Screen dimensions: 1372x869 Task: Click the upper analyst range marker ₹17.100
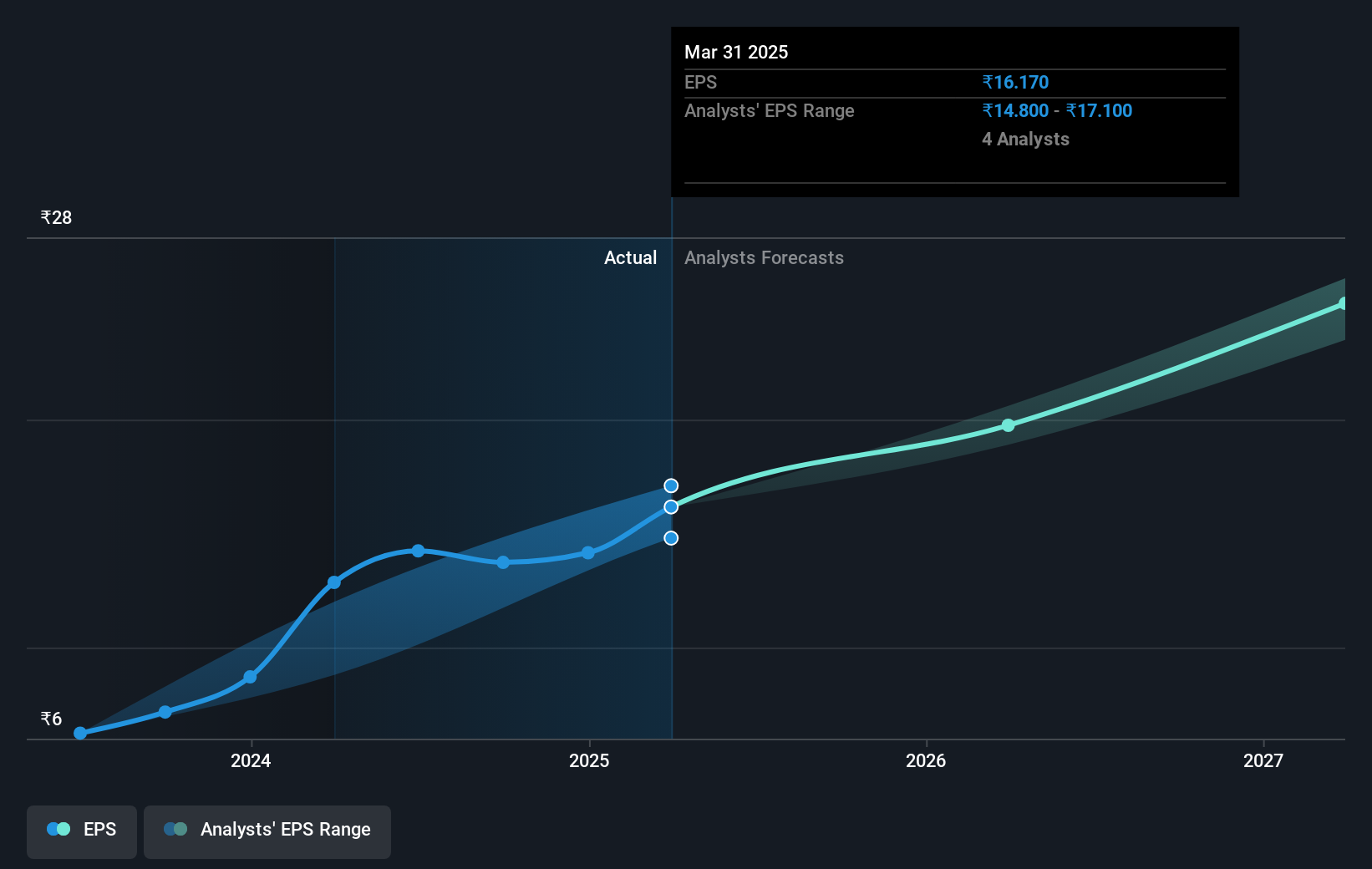click(671, 485)
